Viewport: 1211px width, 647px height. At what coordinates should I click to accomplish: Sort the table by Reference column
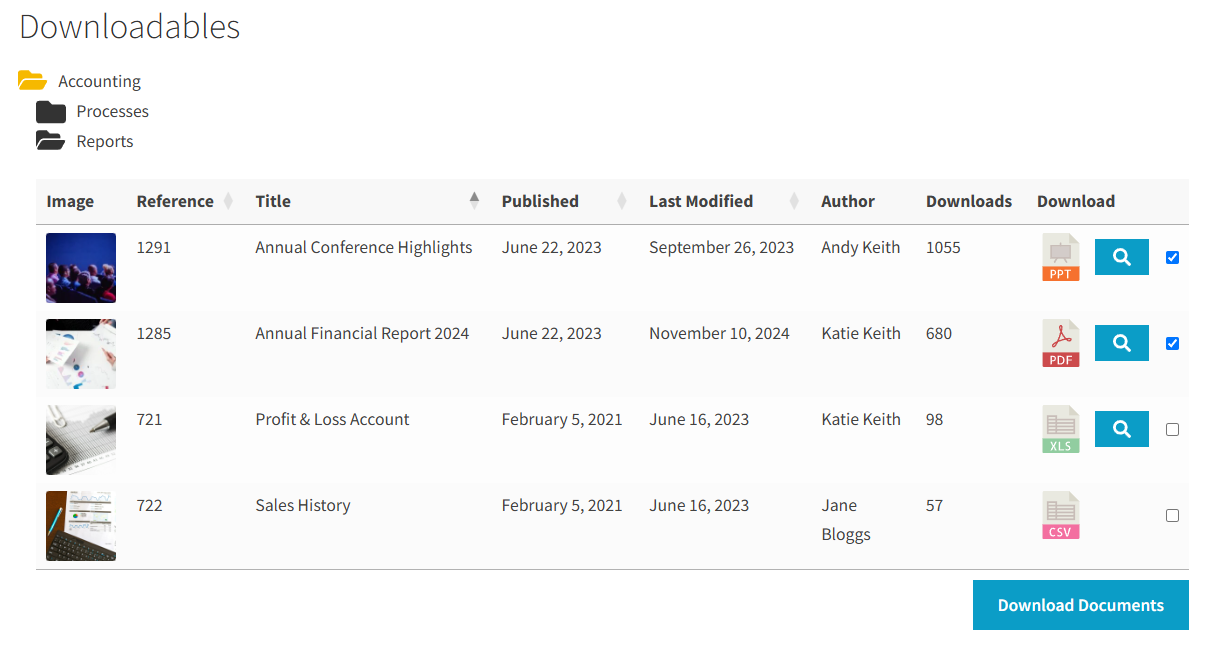click(x=176, y=201)
